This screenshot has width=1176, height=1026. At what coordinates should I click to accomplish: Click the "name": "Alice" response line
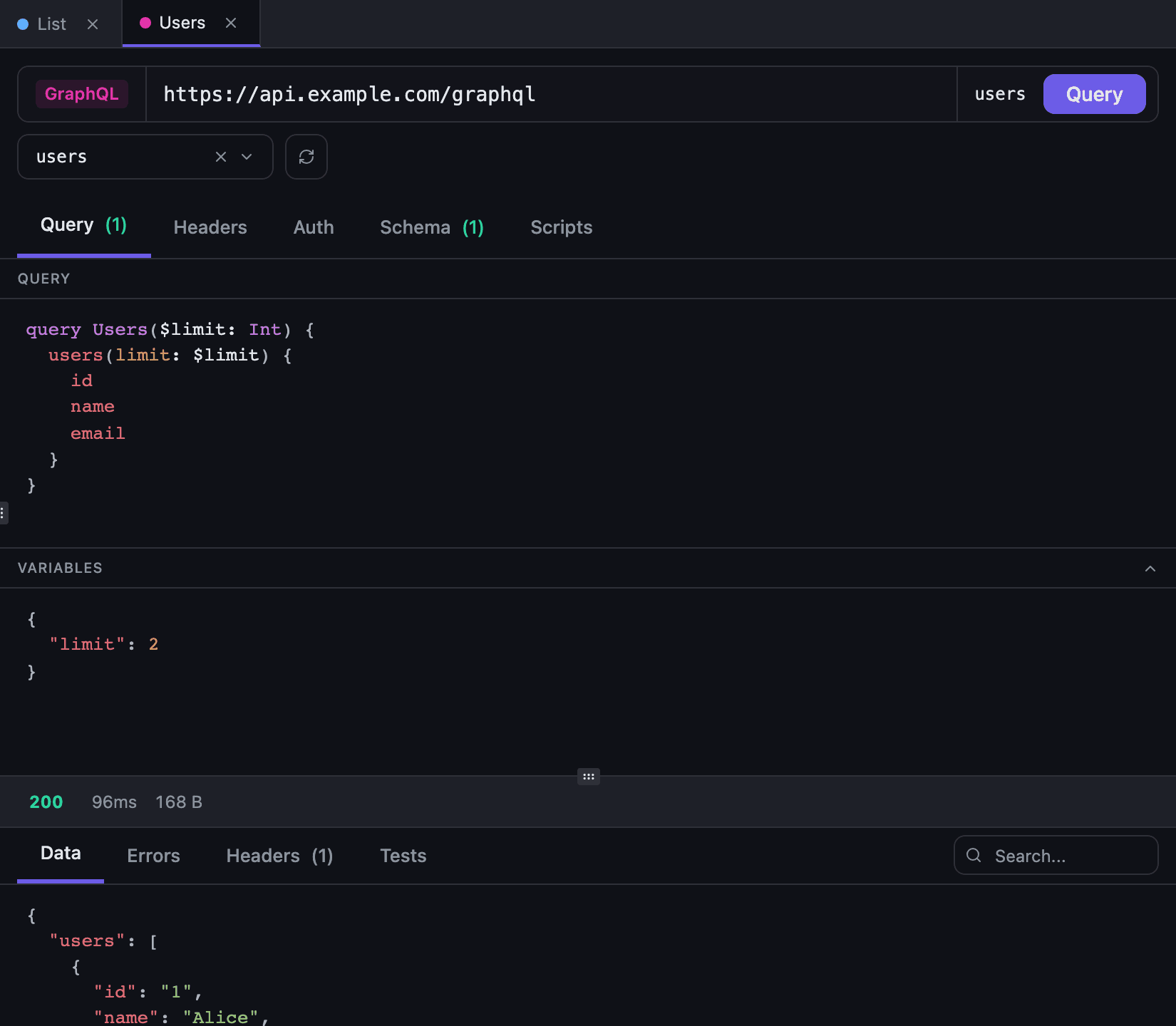181,1017
